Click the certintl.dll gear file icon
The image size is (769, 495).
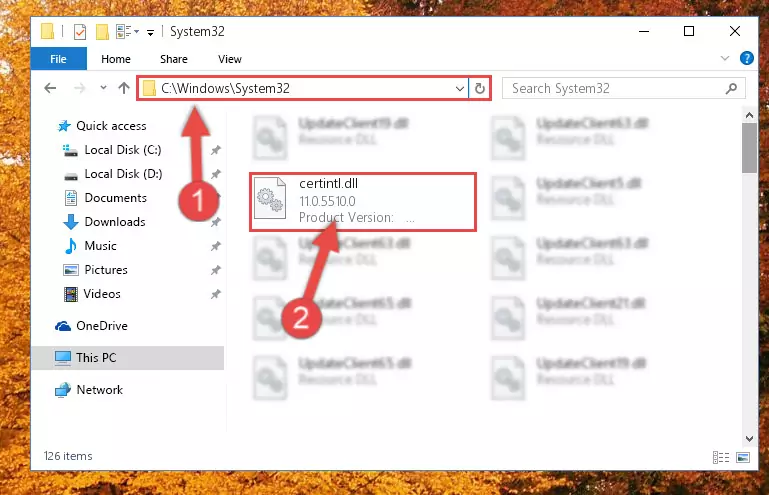(x=270, y=199)
